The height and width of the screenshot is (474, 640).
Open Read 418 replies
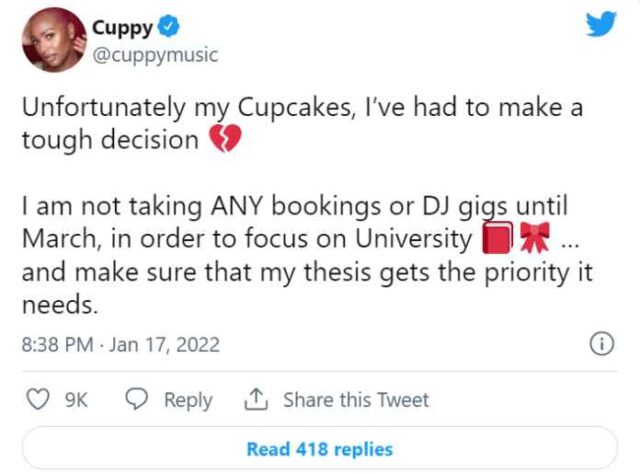coord(319,449)
